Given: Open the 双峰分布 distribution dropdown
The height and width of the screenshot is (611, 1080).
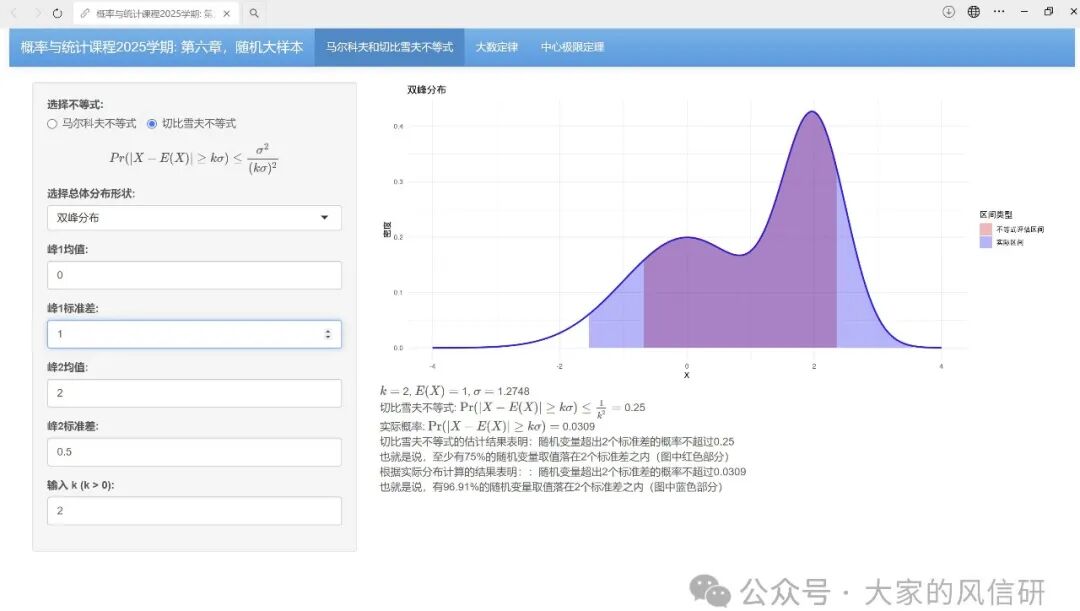Looking at the screenshot, I should 193,217.
